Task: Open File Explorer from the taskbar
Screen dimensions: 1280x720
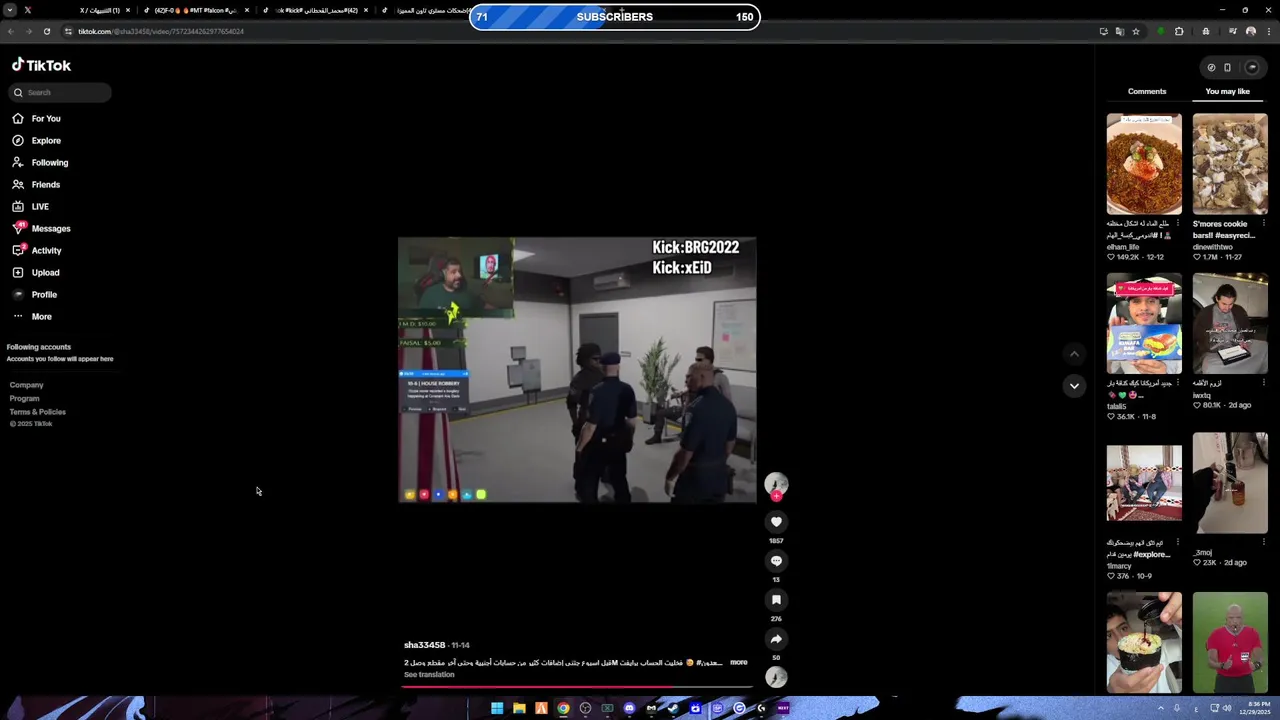Action: click(519, 708)
